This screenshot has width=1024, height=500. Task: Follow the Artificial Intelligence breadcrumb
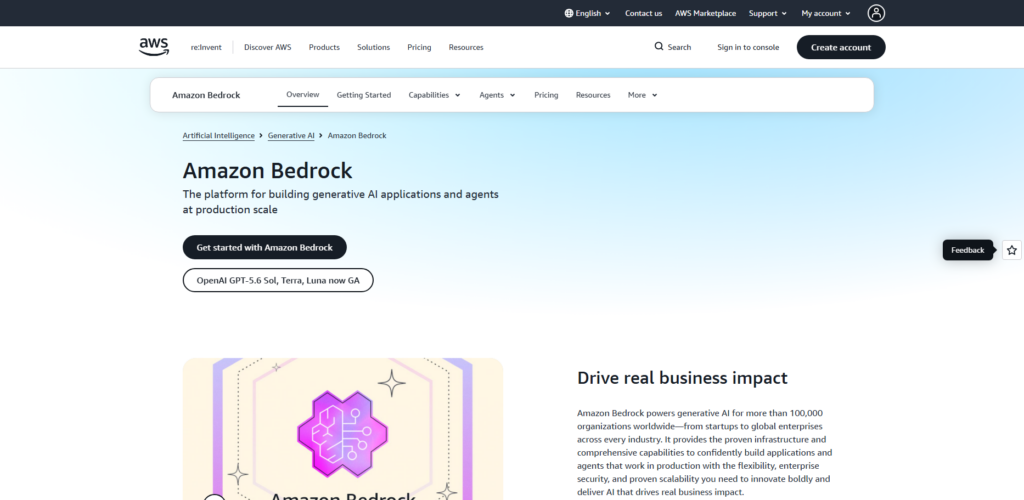[x=219, y=135]
